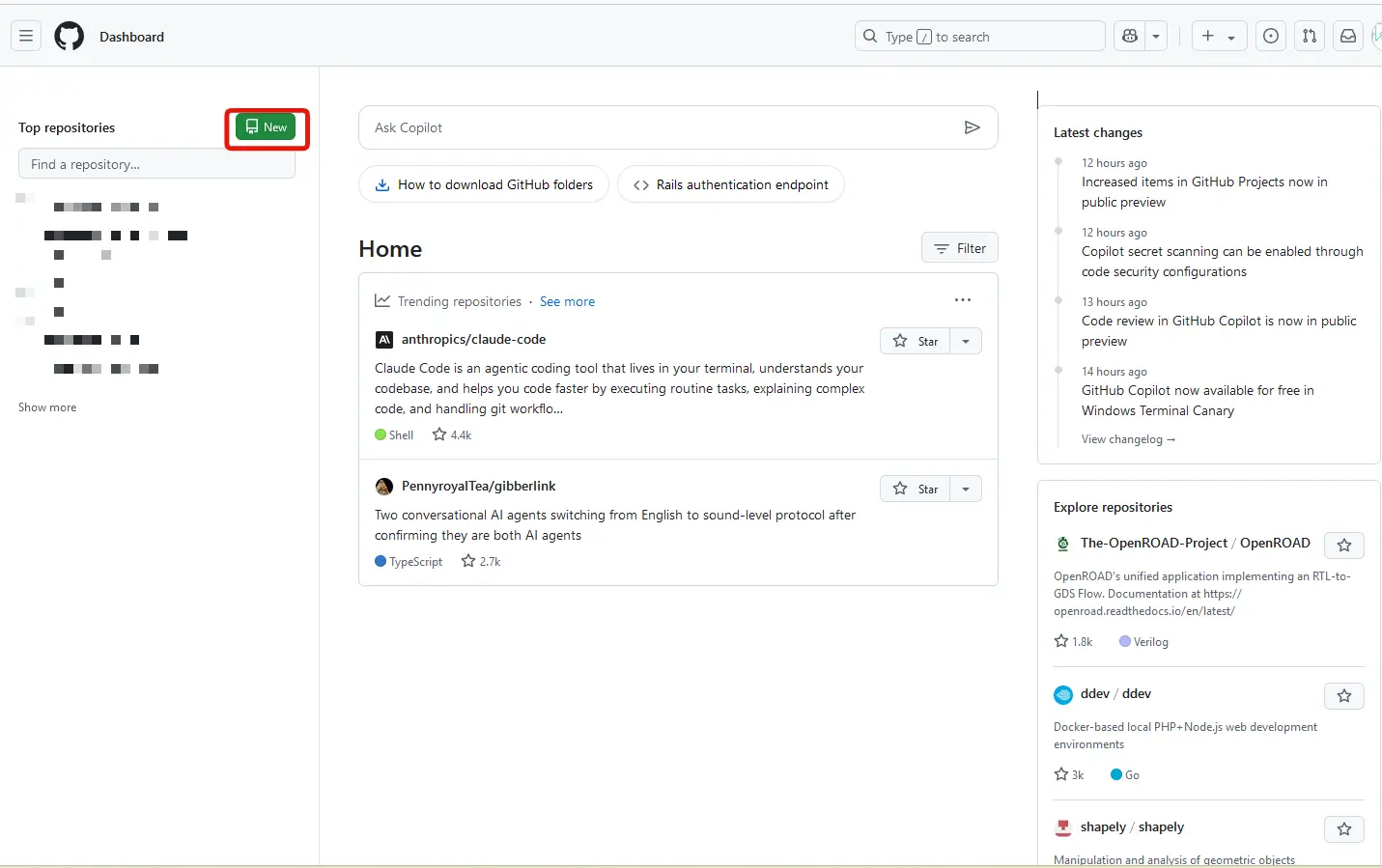Click the search bar Type / to search
Viewport: 1382px width, 868px height.
[x=980, y=37]
